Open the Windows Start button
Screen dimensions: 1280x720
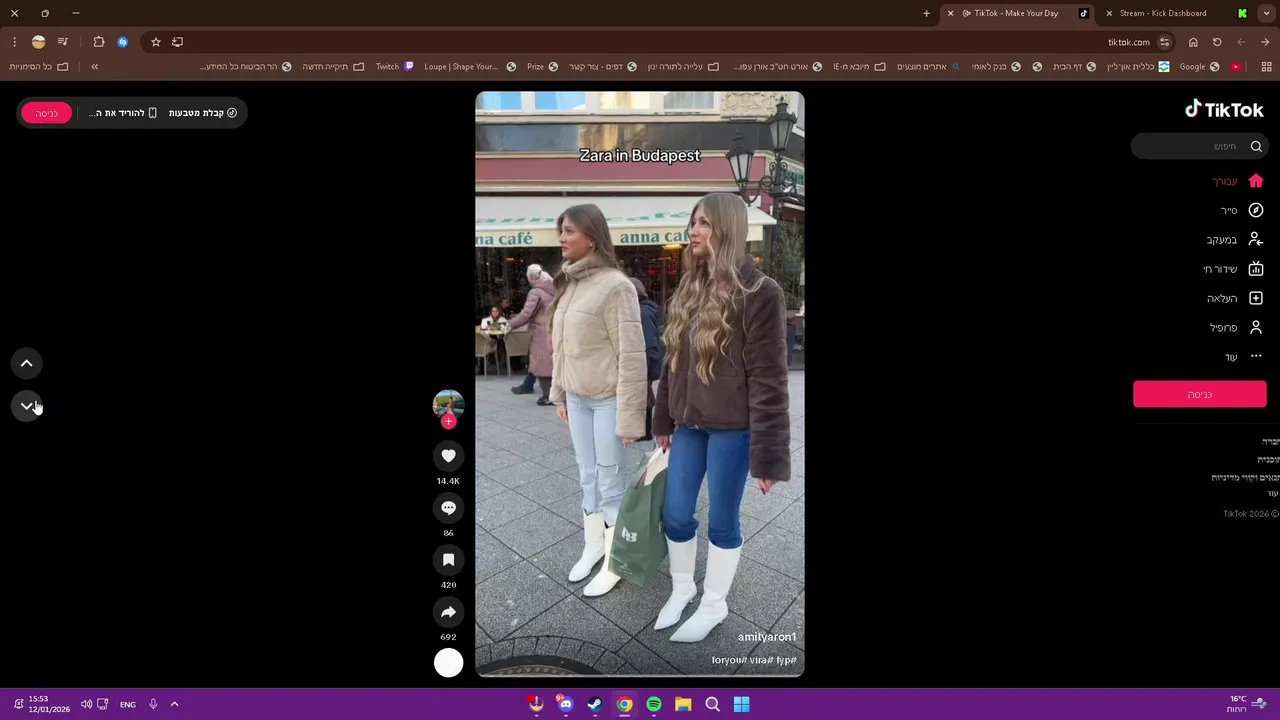point(742,704)
